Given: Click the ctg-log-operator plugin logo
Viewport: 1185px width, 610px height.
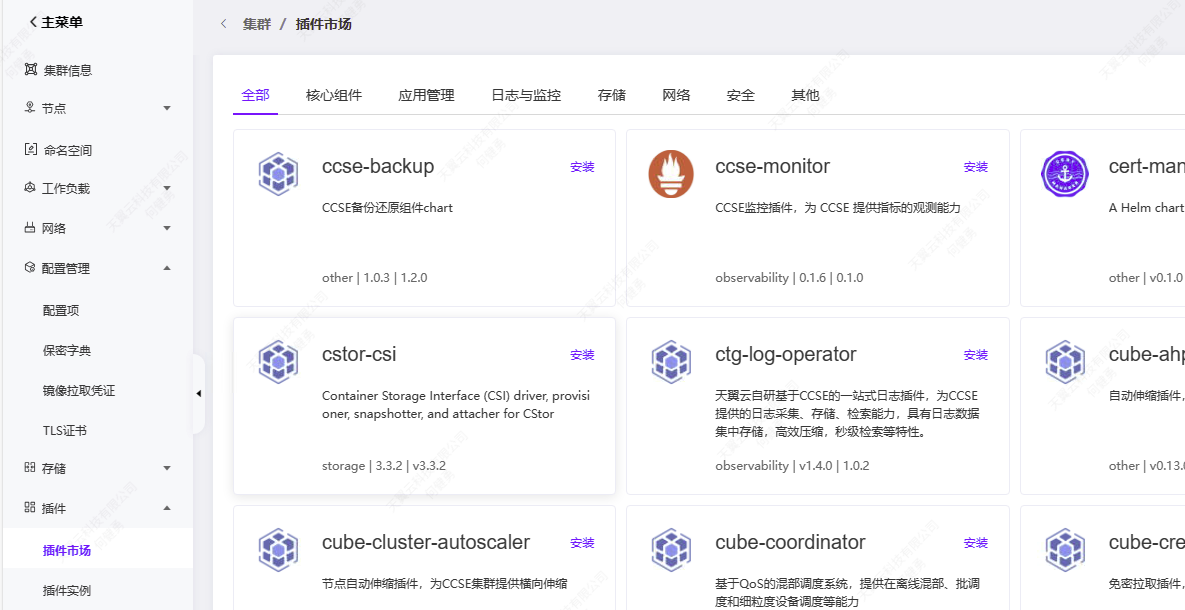Looking at the screenshot, I should (671, 361).
